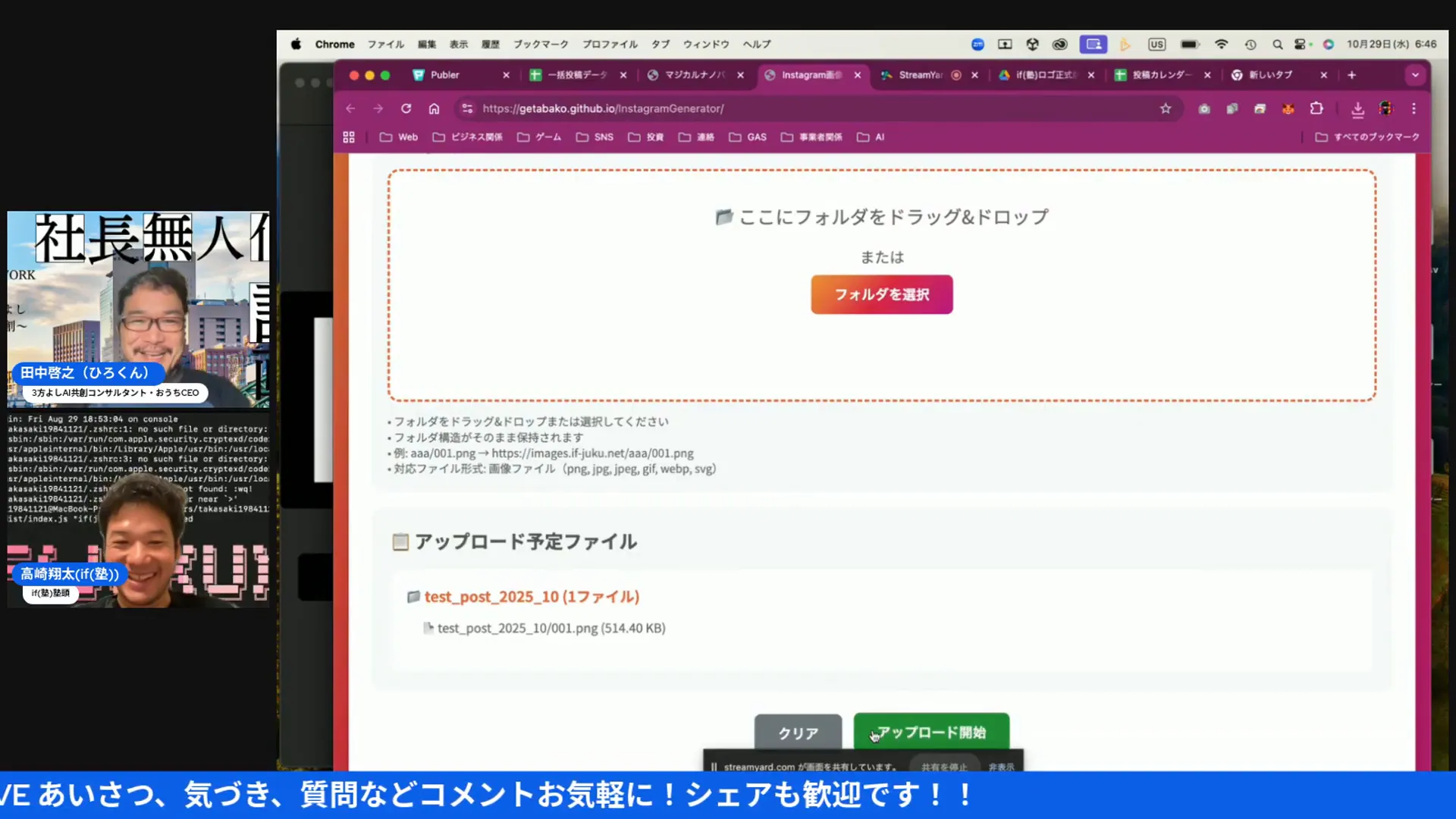Open downloads from the download icon
The height and width of the screenshot is (819, 1456).
click(x=1357, y=108)
